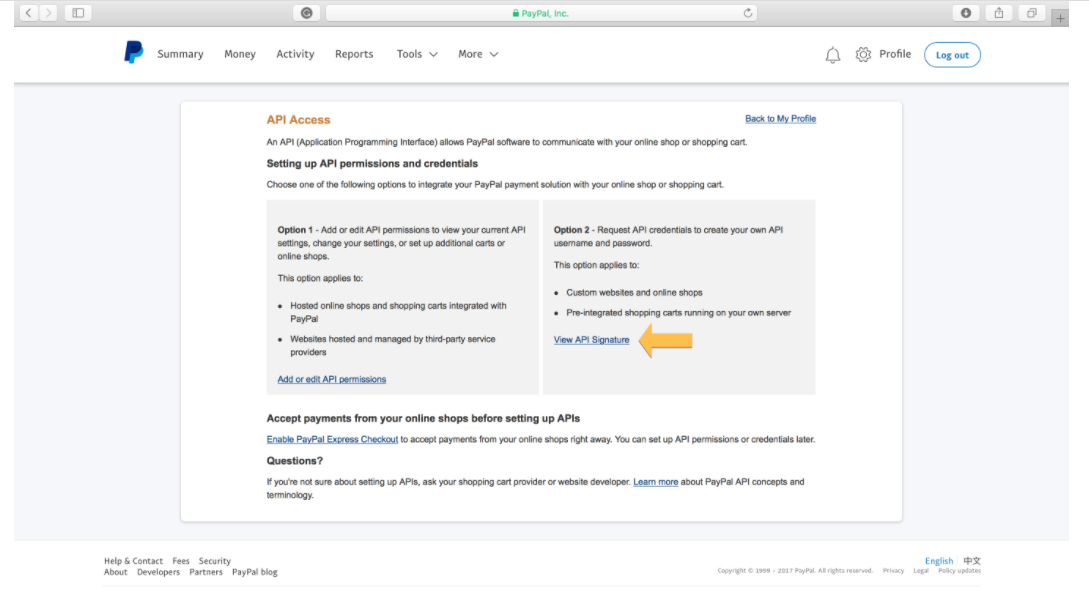Open View API Signature link

click(x=591, y=340)
